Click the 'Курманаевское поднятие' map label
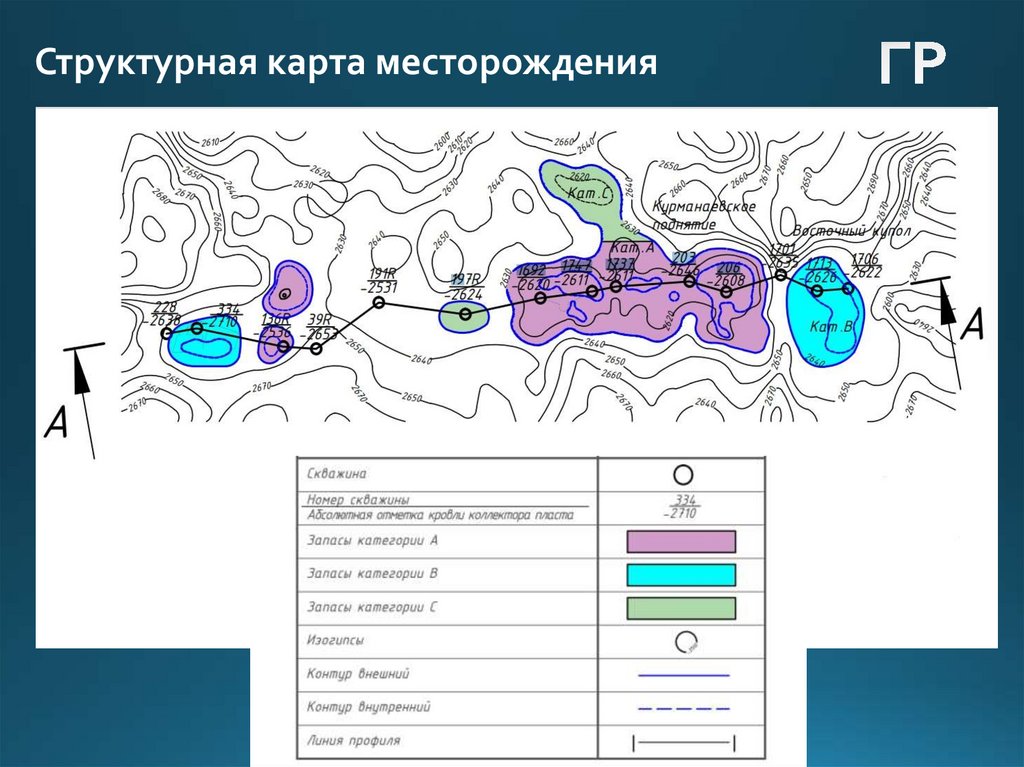Screen dimensions: 1024x767 [x=704, y=216]
